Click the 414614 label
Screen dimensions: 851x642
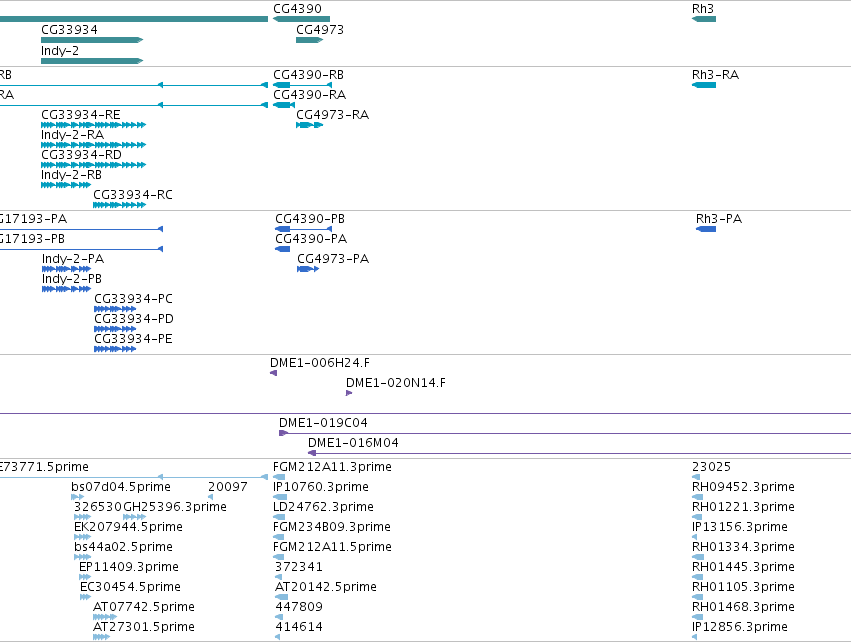tap(299, 627)
